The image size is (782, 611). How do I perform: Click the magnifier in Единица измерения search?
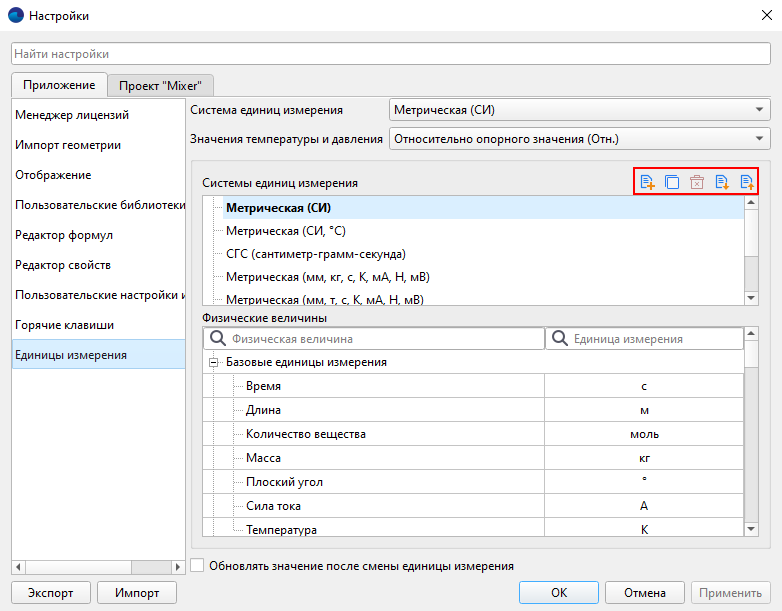[x=560, y=339]
